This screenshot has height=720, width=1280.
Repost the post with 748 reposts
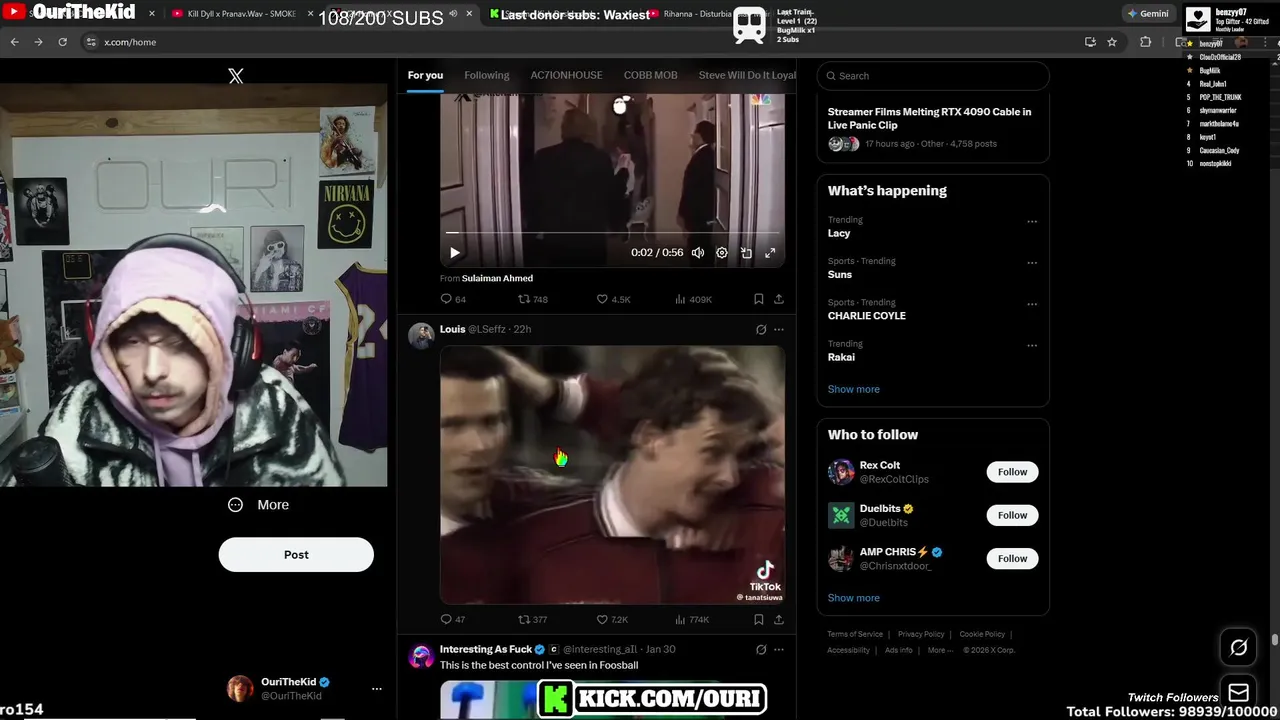532,299
